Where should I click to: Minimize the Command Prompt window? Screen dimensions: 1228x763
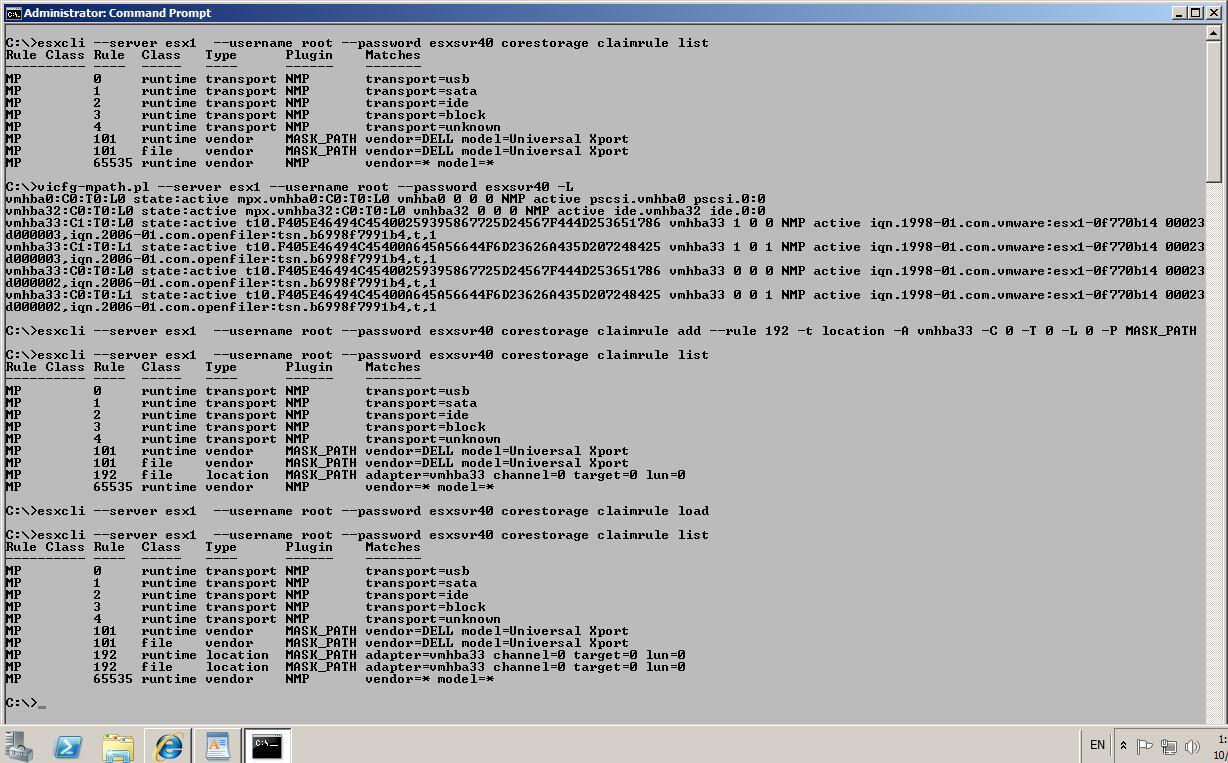(x=1179, y=12)
